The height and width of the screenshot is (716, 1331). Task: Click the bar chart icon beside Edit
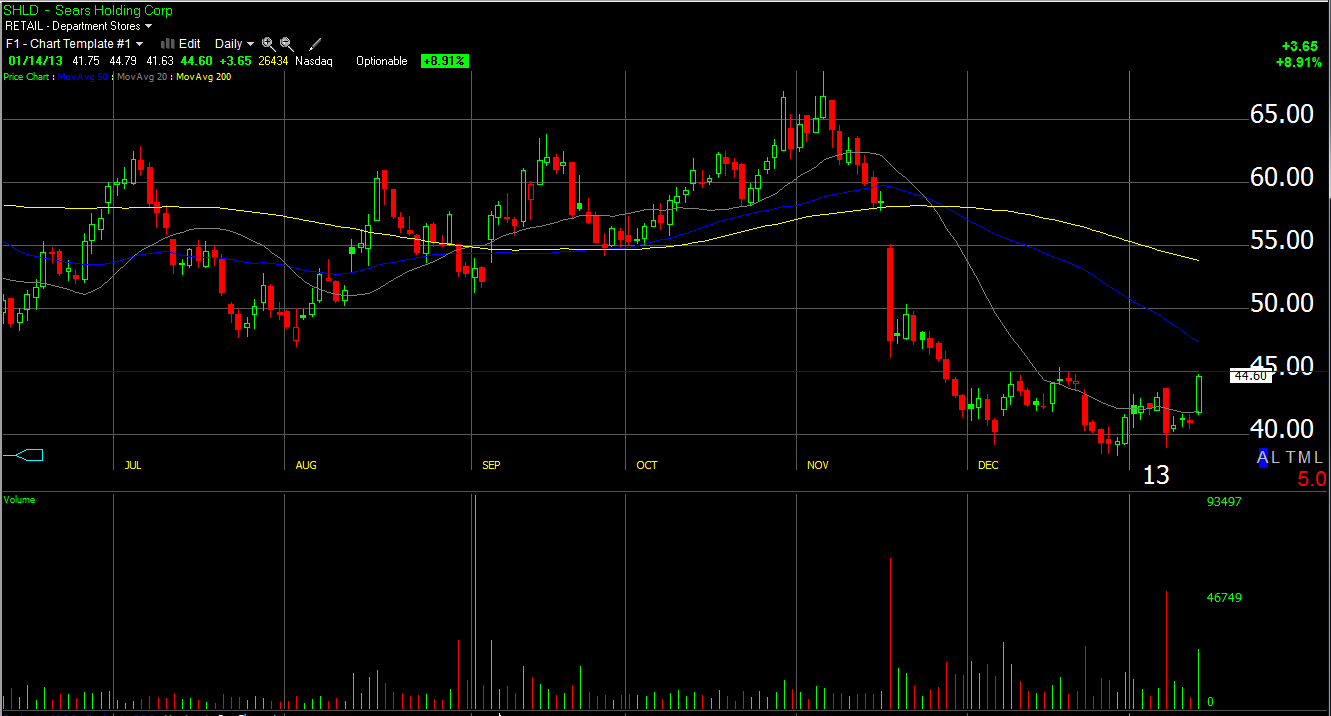[168, 44]
